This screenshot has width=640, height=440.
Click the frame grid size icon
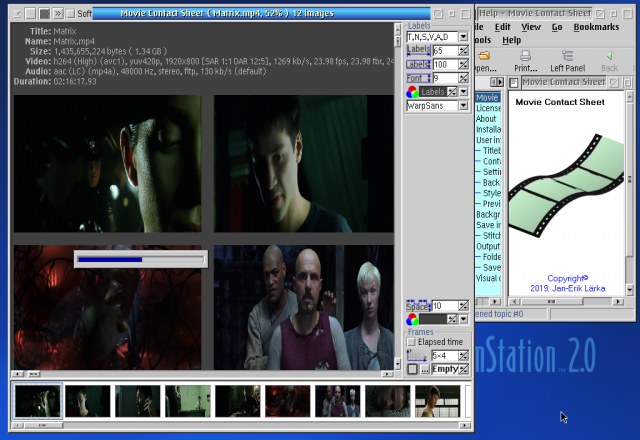coord(415,355)
